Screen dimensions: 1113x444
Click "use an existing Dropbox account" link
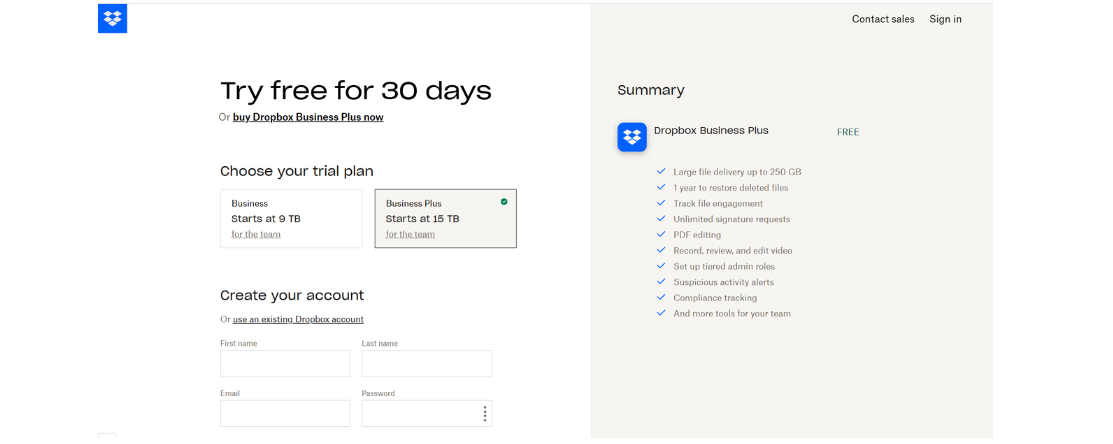click(x=298, y=319)
